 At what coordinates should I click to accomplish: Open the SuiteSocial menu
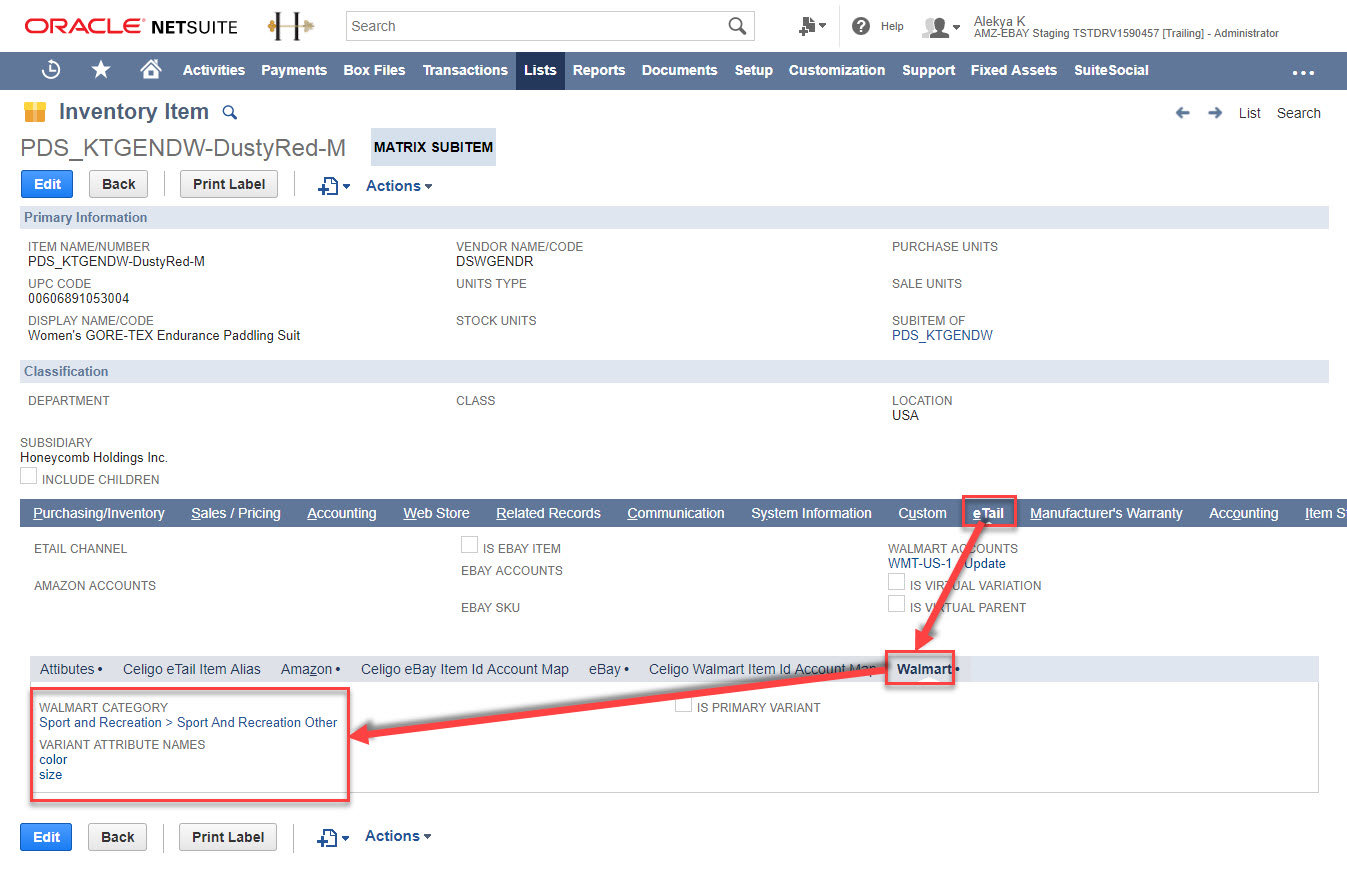(x=1111, y=70)
